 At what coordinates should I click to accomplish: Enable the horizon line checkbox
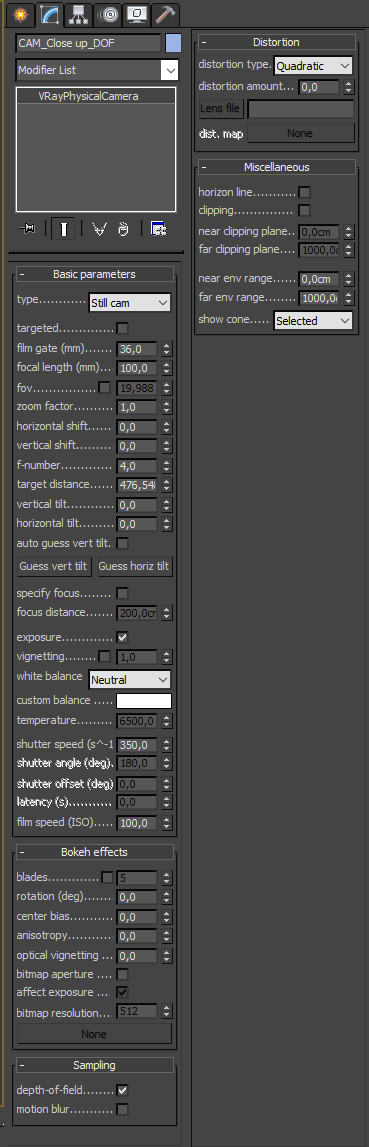(x=304, y=192)
